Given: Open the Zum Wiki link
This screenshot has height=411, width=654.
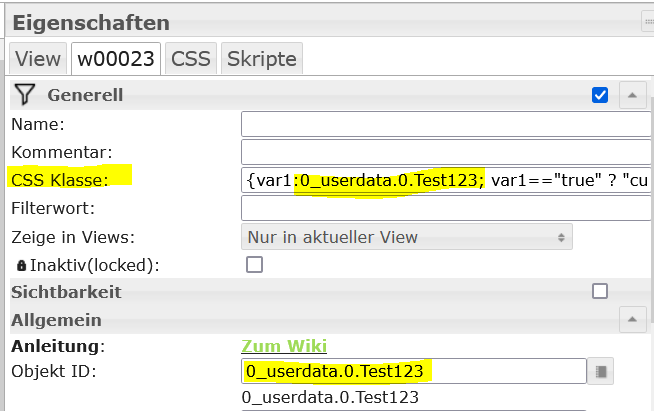Looking at the screenshot, I should coord(283,346).
